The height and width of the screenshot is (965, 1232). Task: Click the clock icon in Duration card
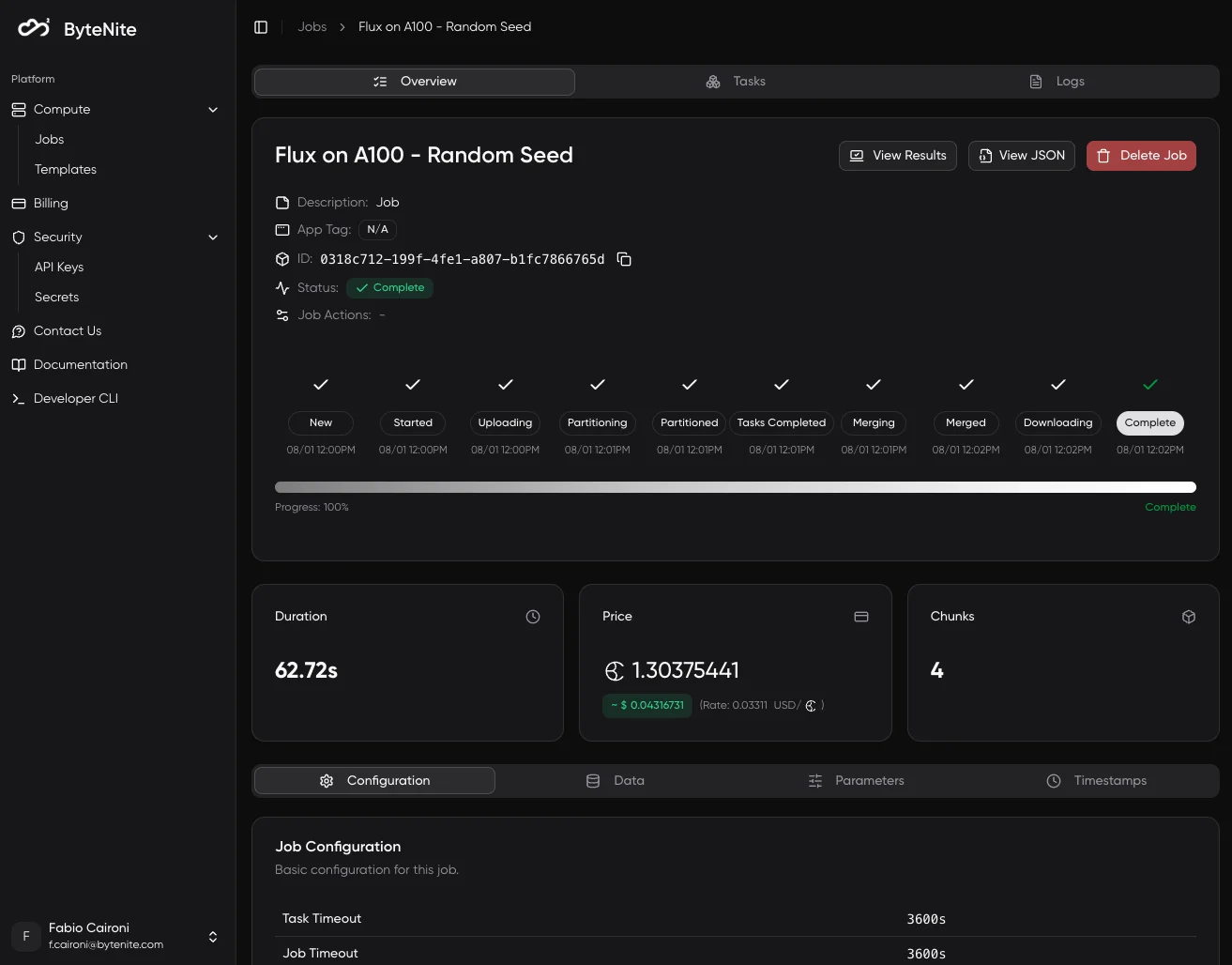(x=533, y=617)
